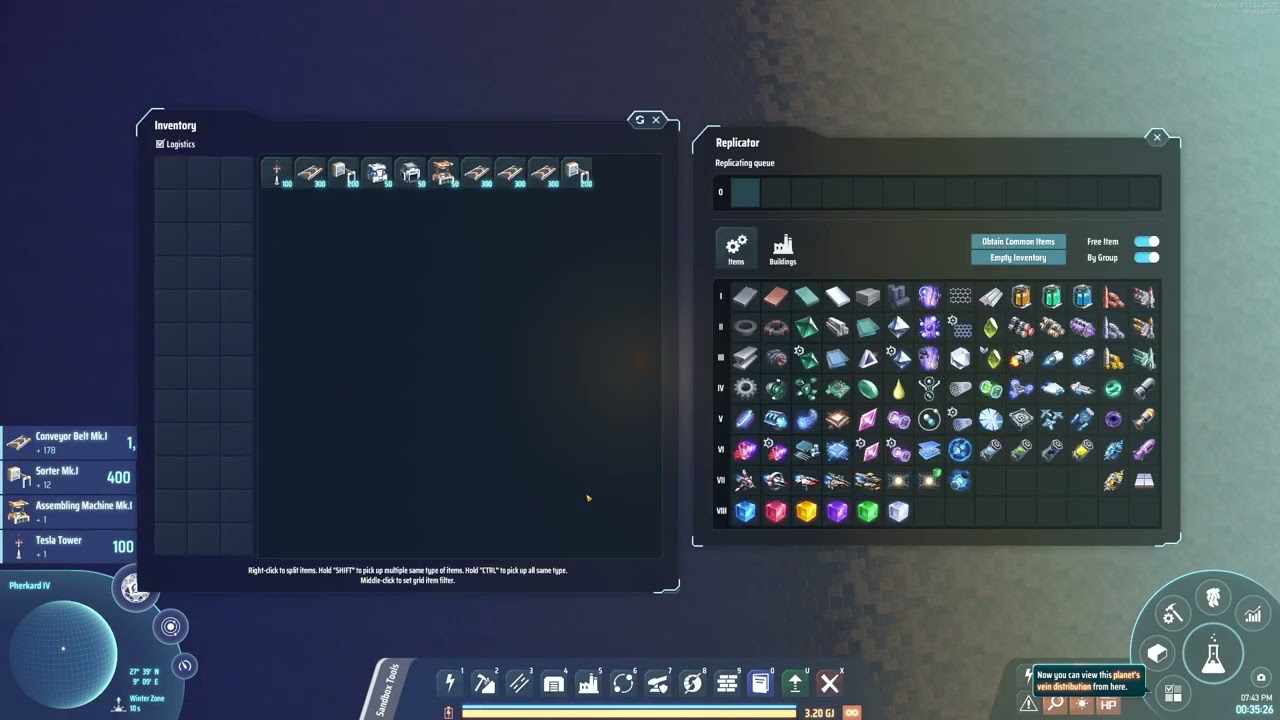Select the Foundation item in row VII
The image size is (1280, 720).
tap(1144, 480)
